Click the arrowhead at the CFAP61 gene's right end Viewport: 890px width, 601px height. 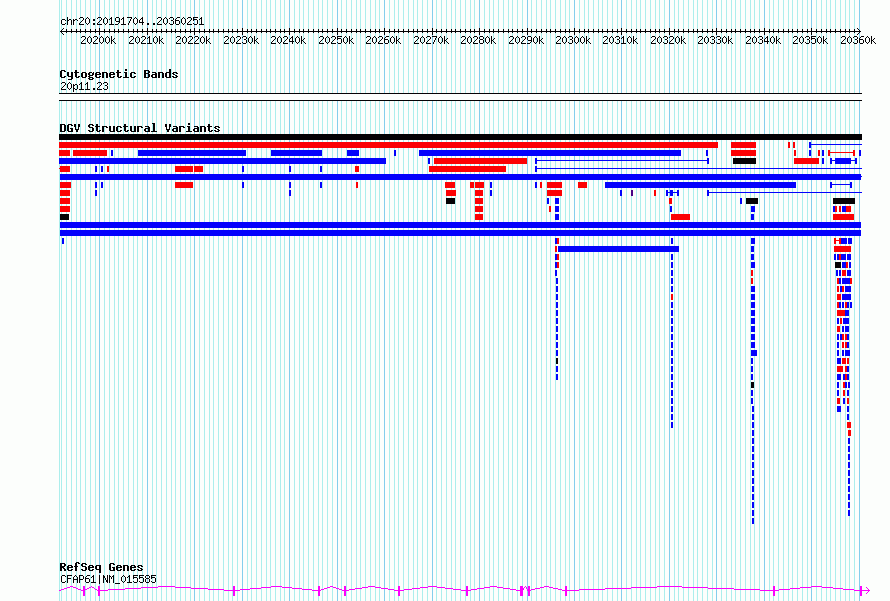click(x=866, y=591)
